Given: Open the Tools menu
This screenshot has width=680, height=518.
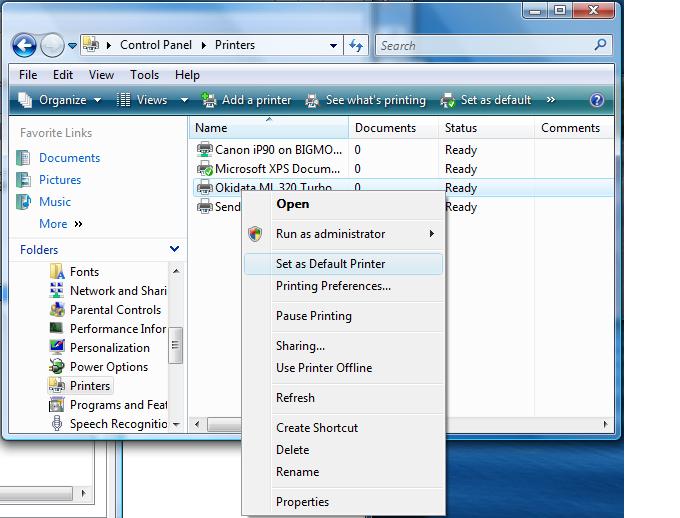Looking at the screenshot, I should 144,75.
